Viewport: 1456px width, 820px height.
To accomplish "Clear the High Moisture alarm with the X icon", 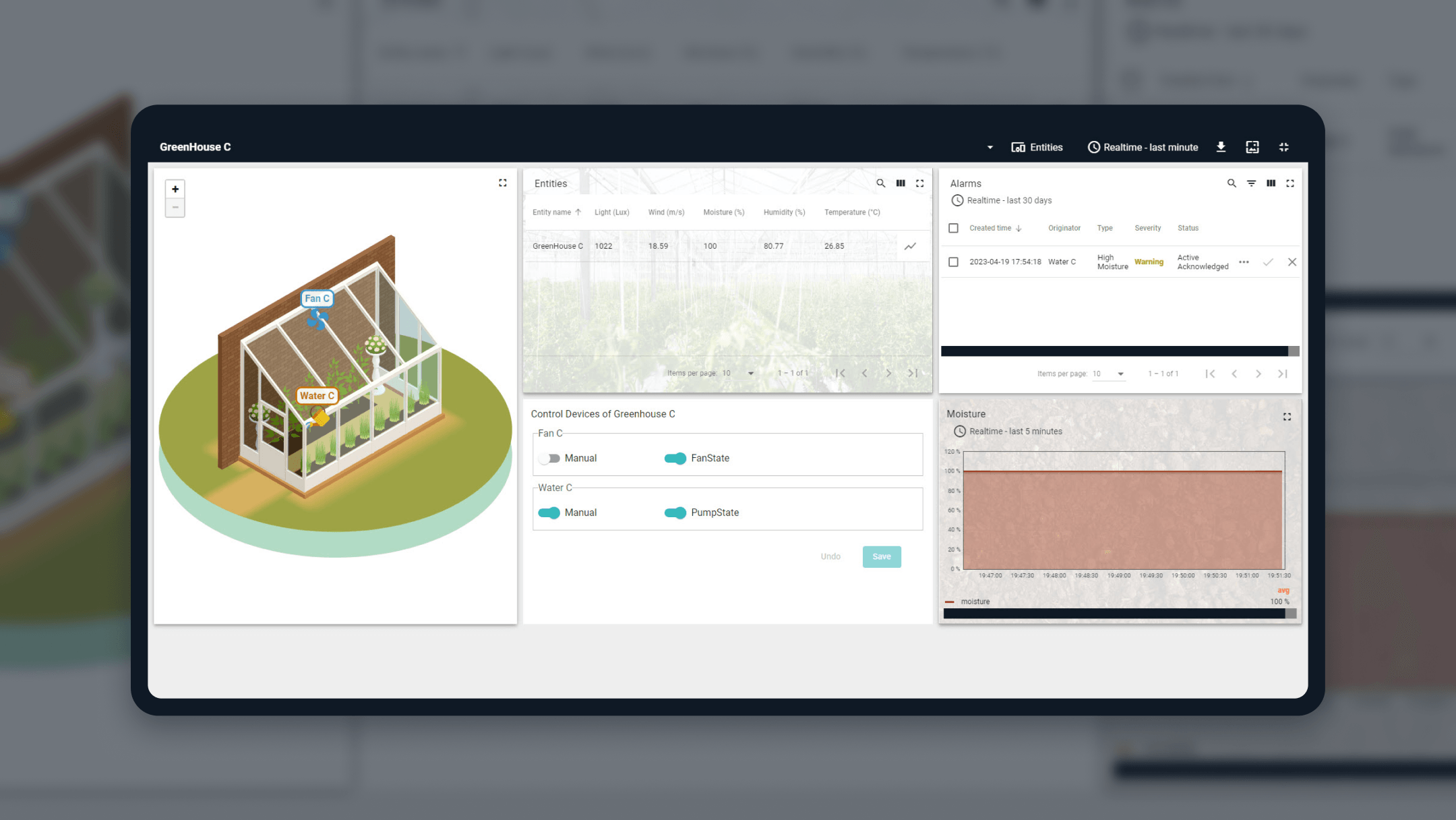I will [x=1292, y=262].
